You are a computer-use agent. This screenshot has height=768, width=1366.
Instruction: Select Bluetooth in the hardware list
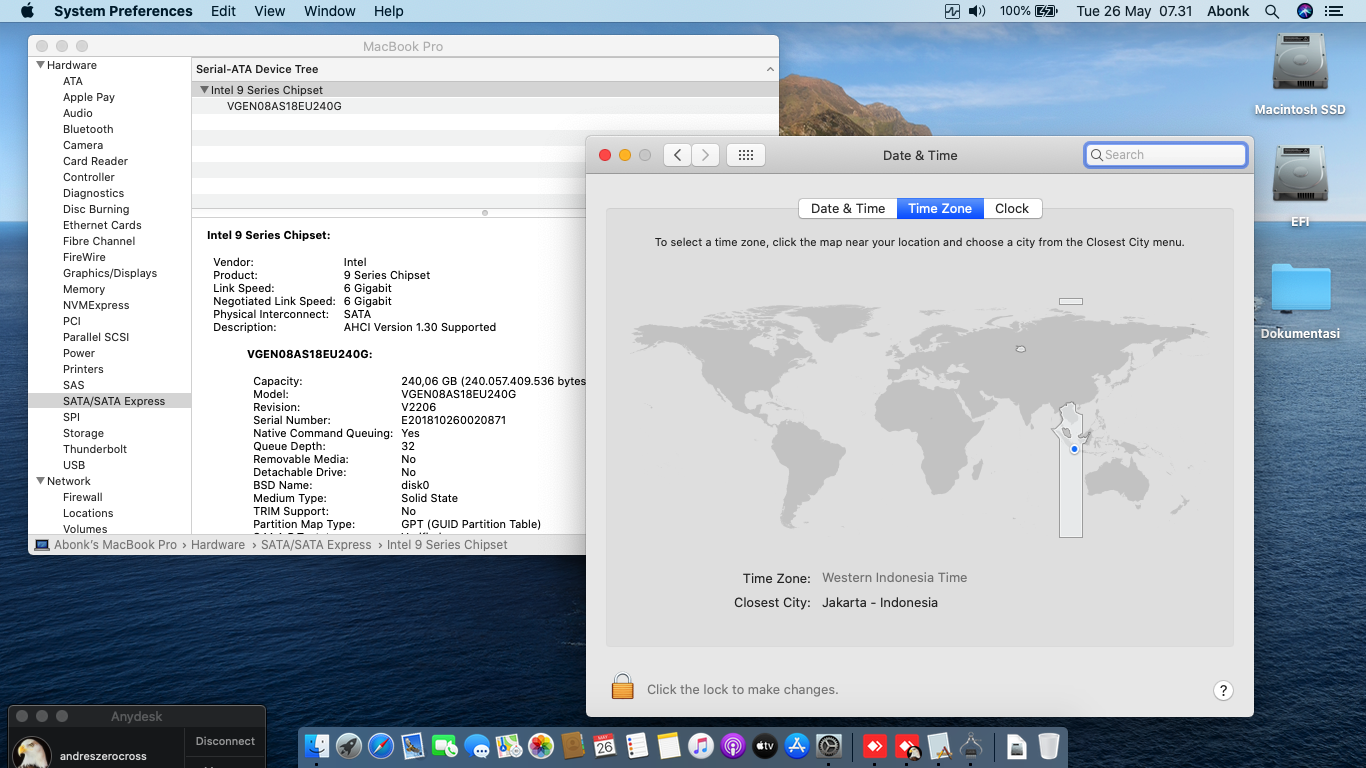(88, 129)
